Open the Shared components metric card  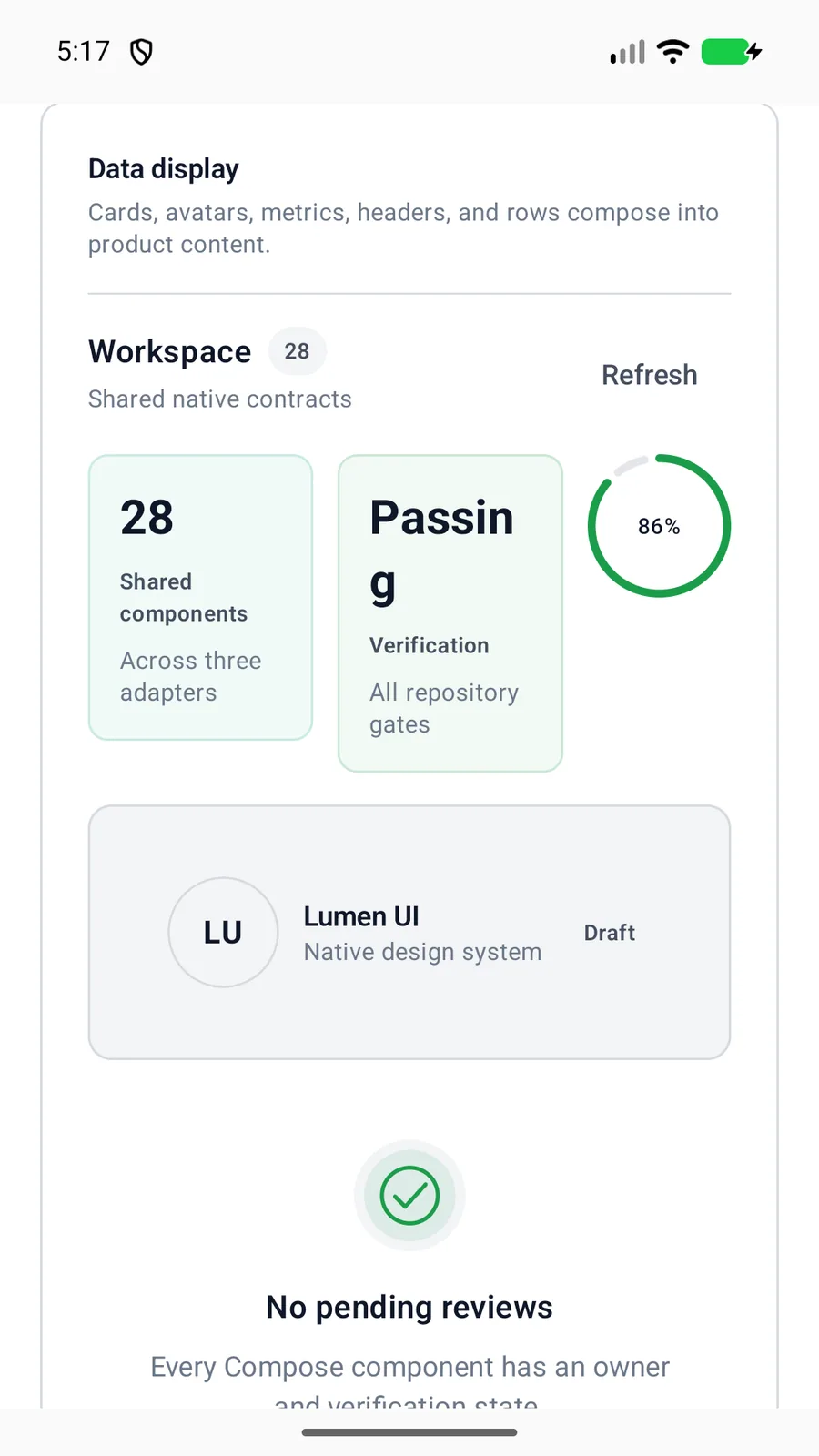click(200, 597)
